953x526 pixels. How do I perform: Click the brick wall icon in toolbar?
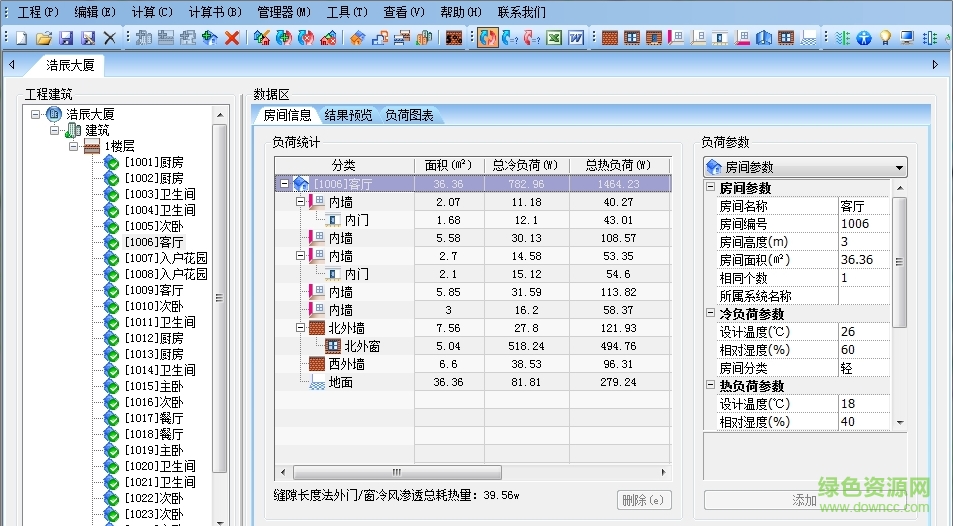[x=610, y=38]
